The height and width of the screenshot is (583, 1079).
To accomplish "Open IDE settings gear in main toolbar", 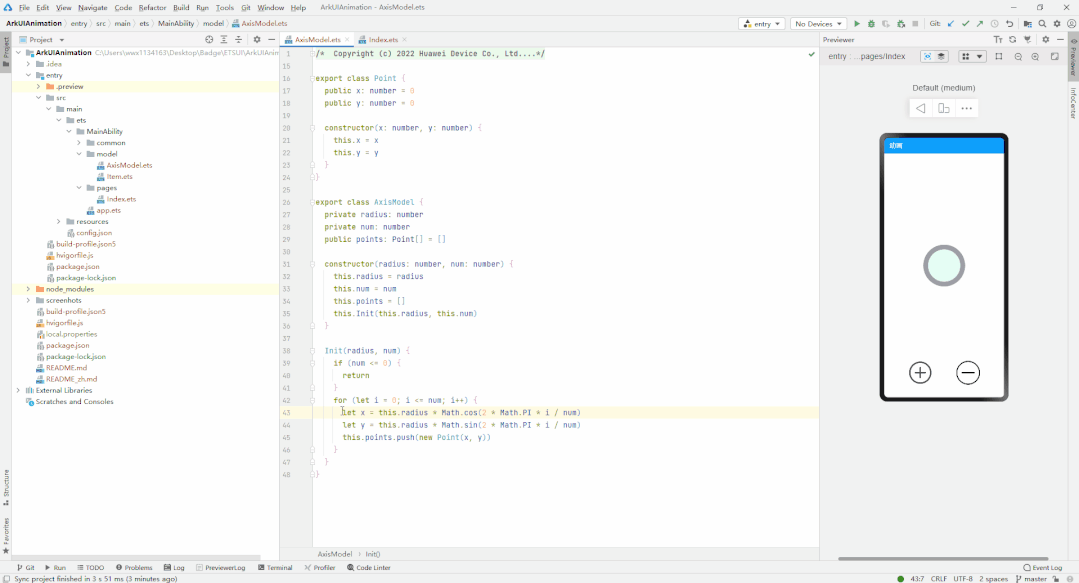I will [x=1057, y=23].
